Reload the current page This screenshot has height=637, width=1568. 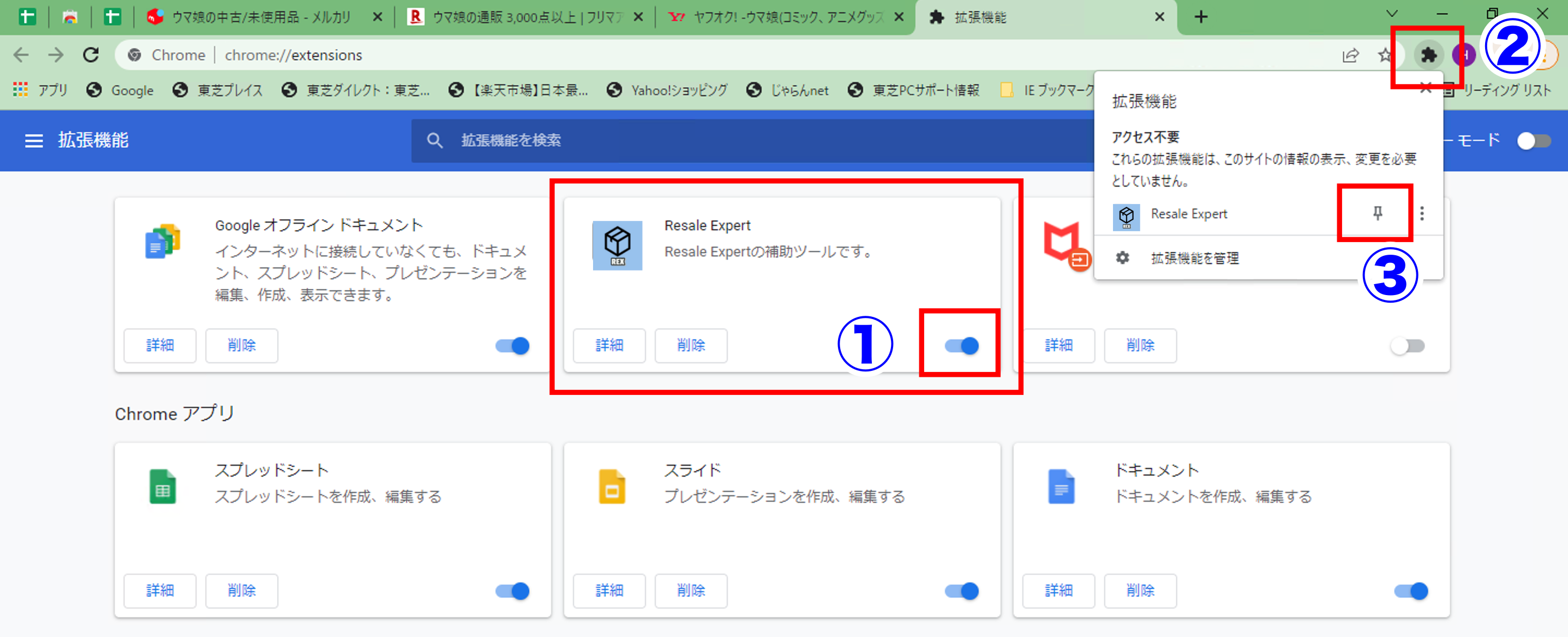[x=91, y=55]
